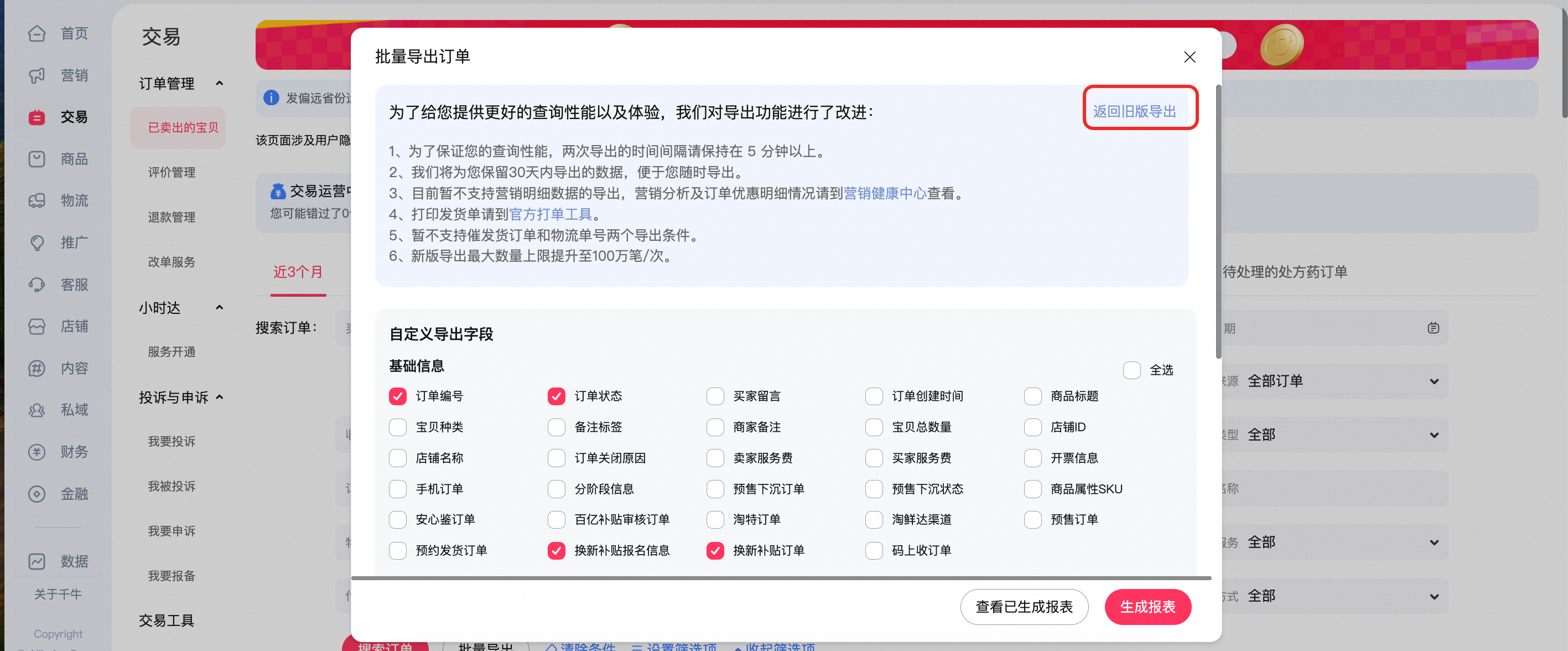This screenshot has width=1568, height=651.
Task: Check the 买家留言 checkbox
Action: click(x=715, y=396)
